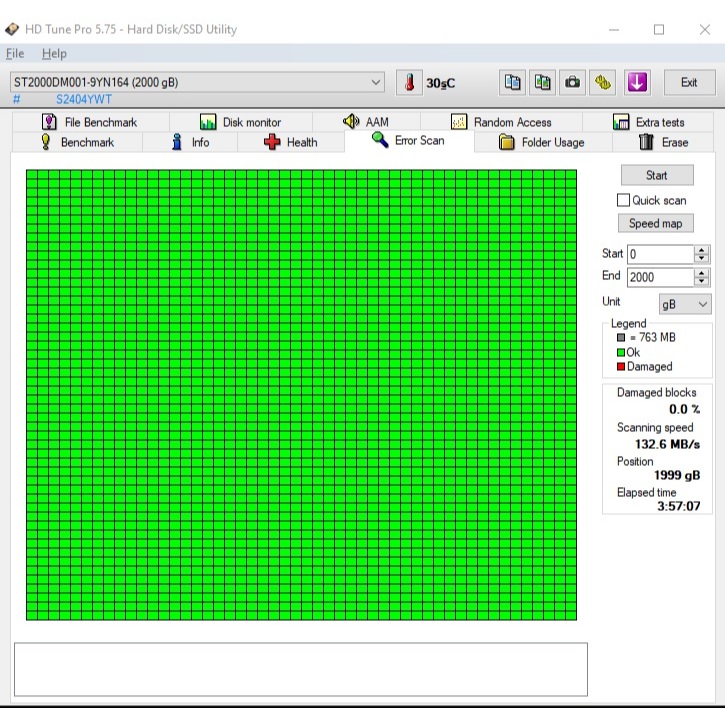The image size is (725, 725).
Task: Open the File menu
Action: coord(15,53)
